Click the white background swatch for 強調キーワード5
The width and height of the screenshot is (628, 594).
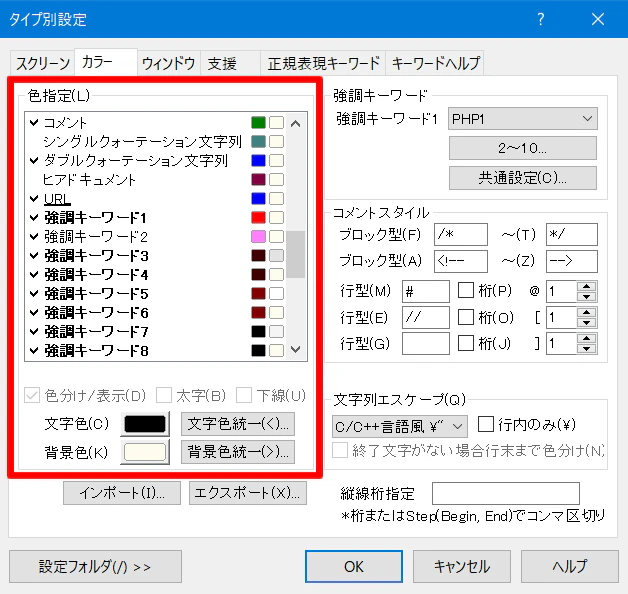click(276, 294)
